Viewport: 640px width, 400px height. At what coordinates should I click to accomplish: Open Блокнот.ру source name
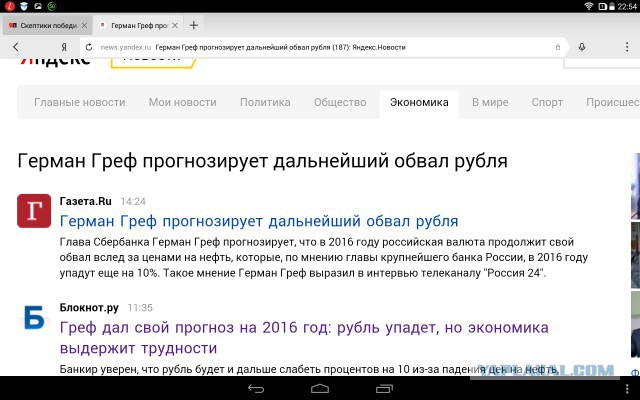pyautogui.click(x=89, y=307)
